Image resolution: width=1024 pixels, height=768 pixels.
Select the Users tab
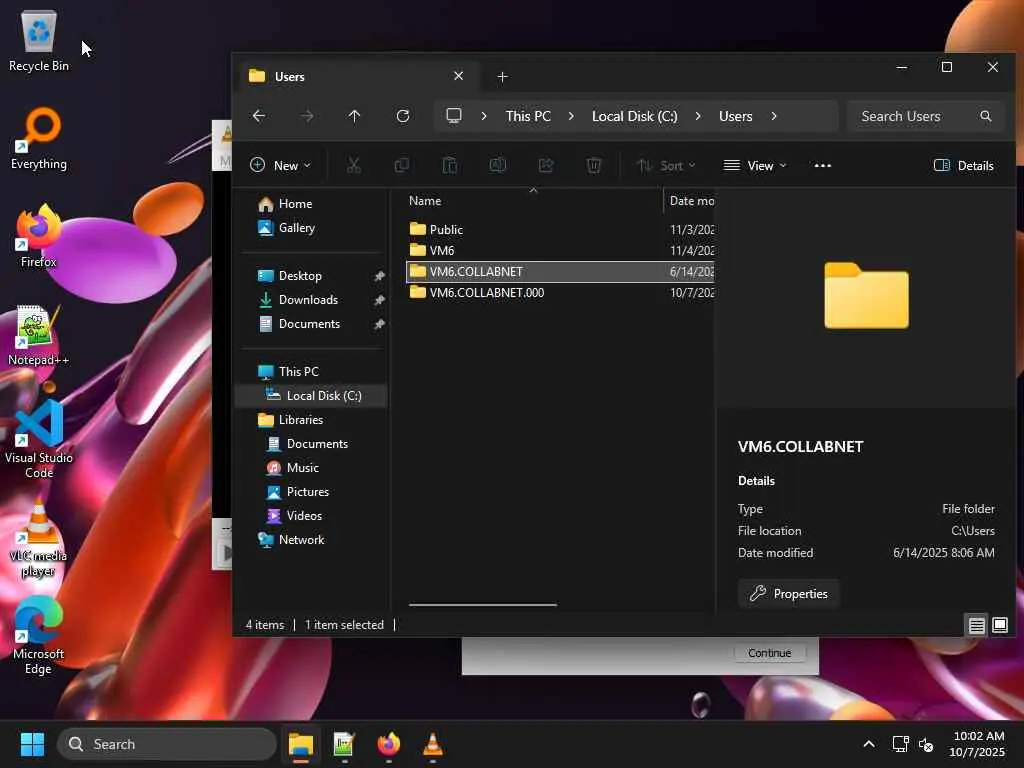coord(356,76)
